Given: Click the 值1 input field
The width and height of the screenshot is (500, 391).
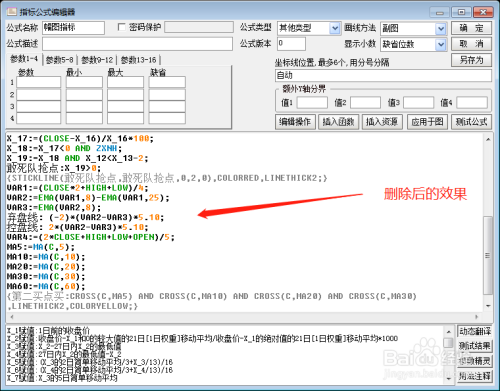Looking at the screenshot, I should tap(312, 103).
